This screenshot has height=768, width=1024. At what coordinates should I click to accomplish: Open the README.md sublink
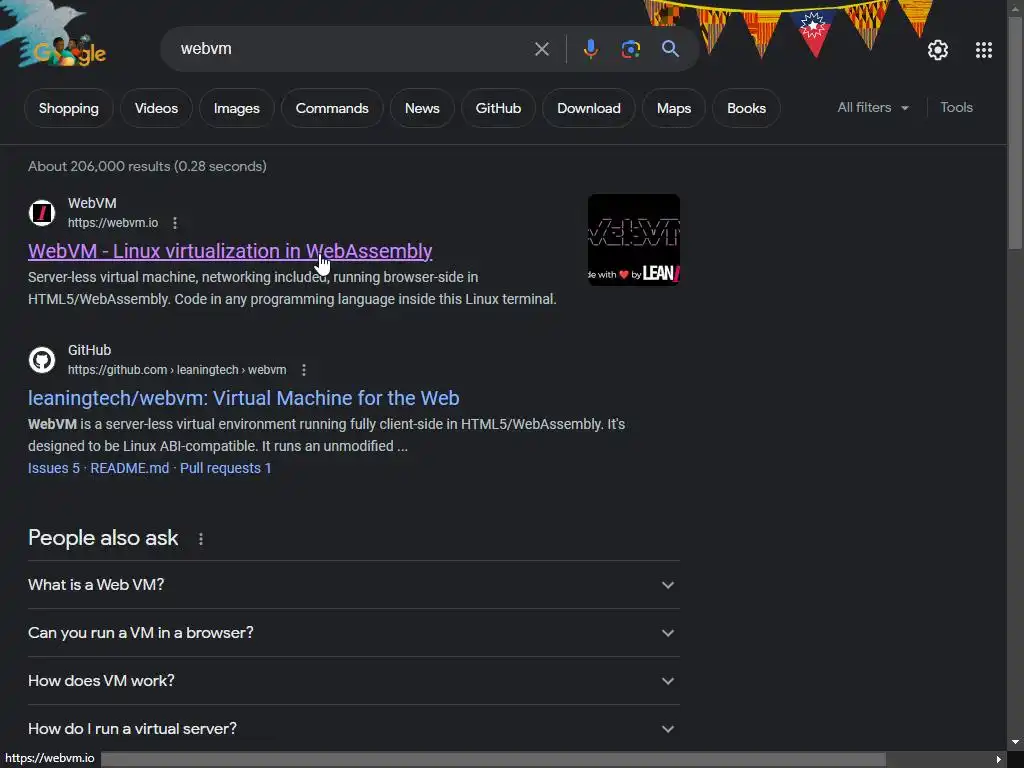click(x=129, y=468)
